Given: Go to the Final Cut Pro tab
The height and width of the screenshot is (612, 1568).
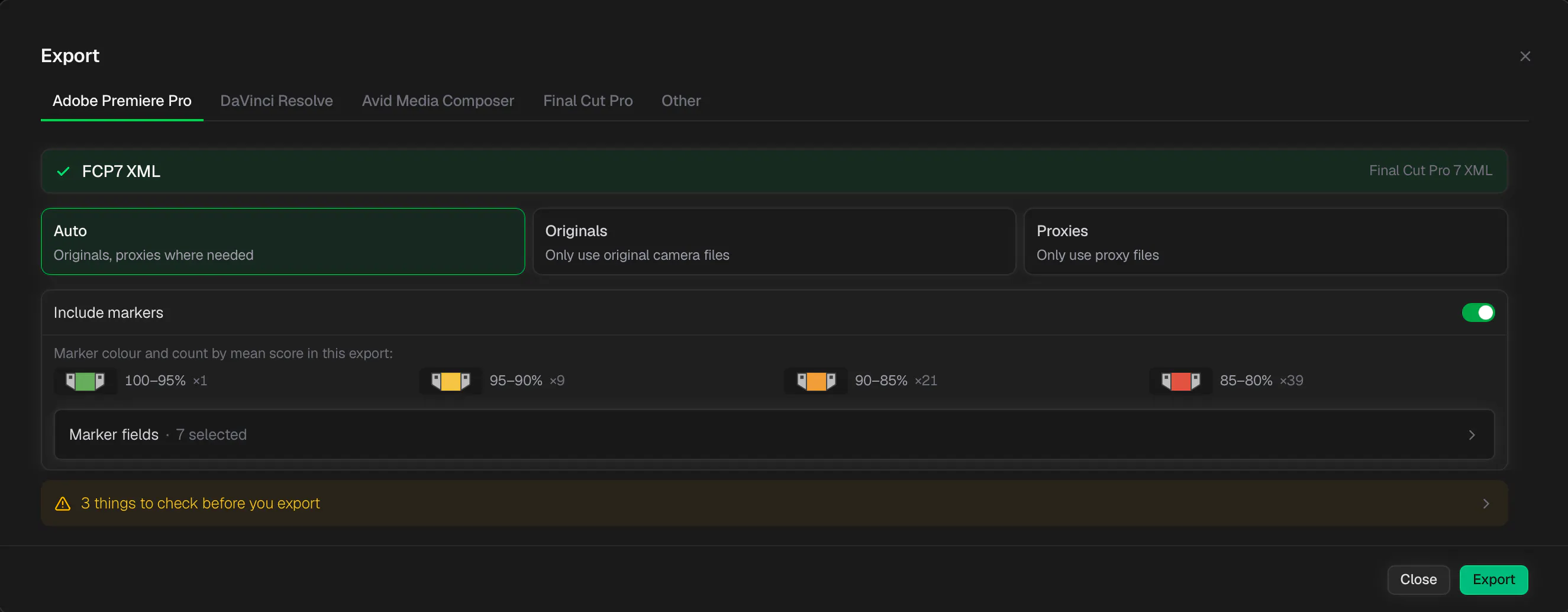Looking at the screenshot, I should click(x=588, y=101).
